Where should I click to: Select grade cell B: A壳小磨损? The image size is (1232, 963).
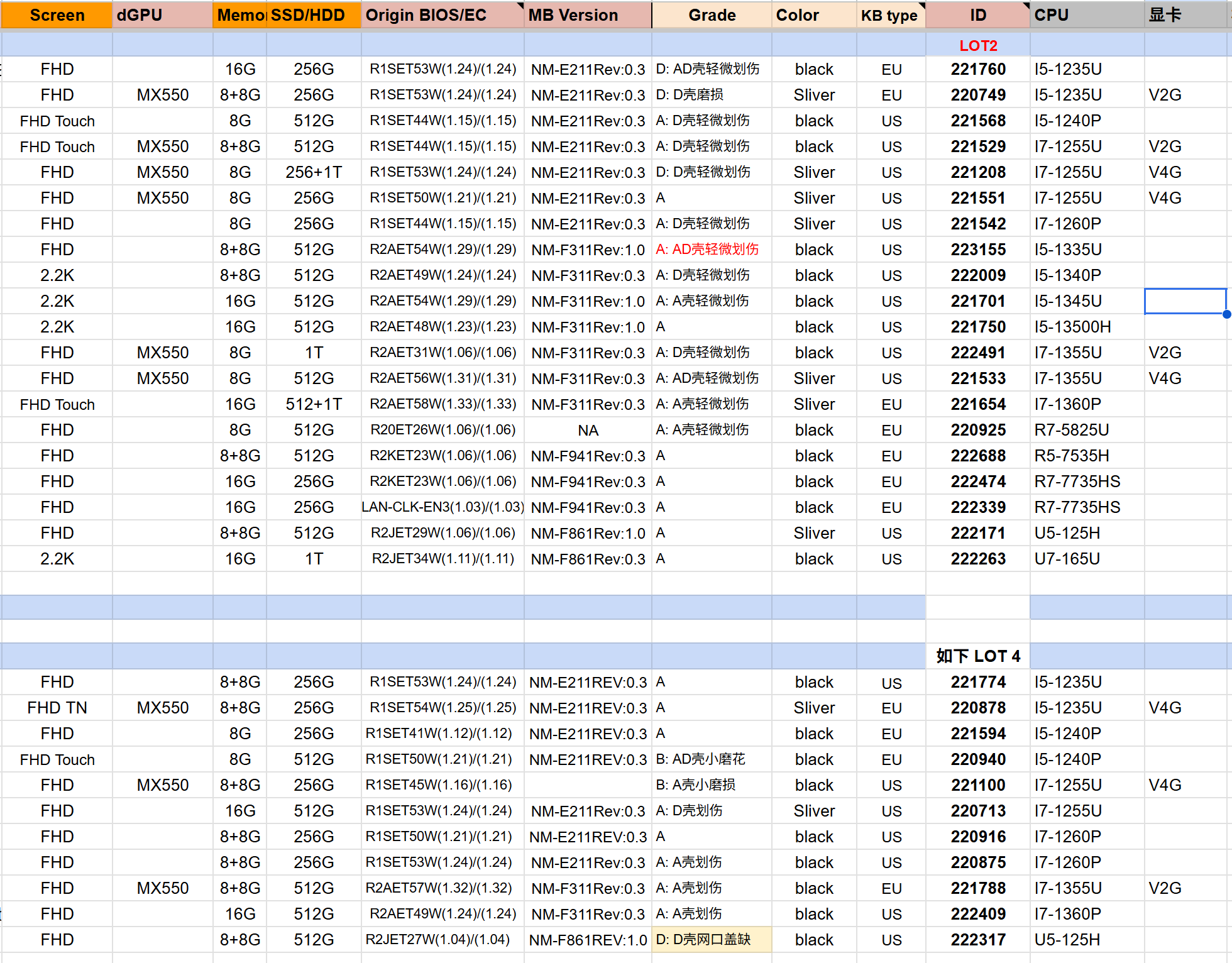tap(712, 785)
